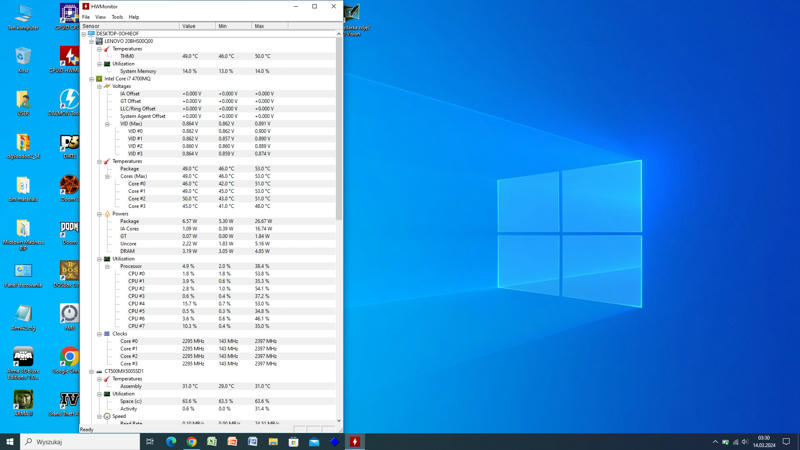Screen dimensions: 800x450
Task: Open the View menu
Action: [x=100, y=17]
